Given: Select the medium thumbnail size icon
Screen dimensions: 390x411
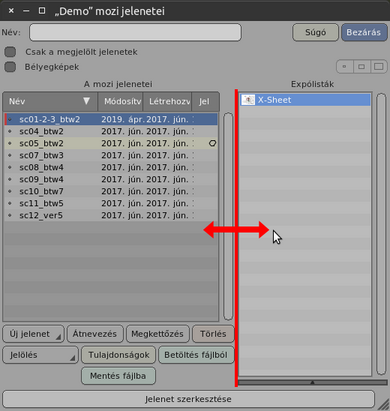Looking at the screenshot, I should [x=361, y=67].
